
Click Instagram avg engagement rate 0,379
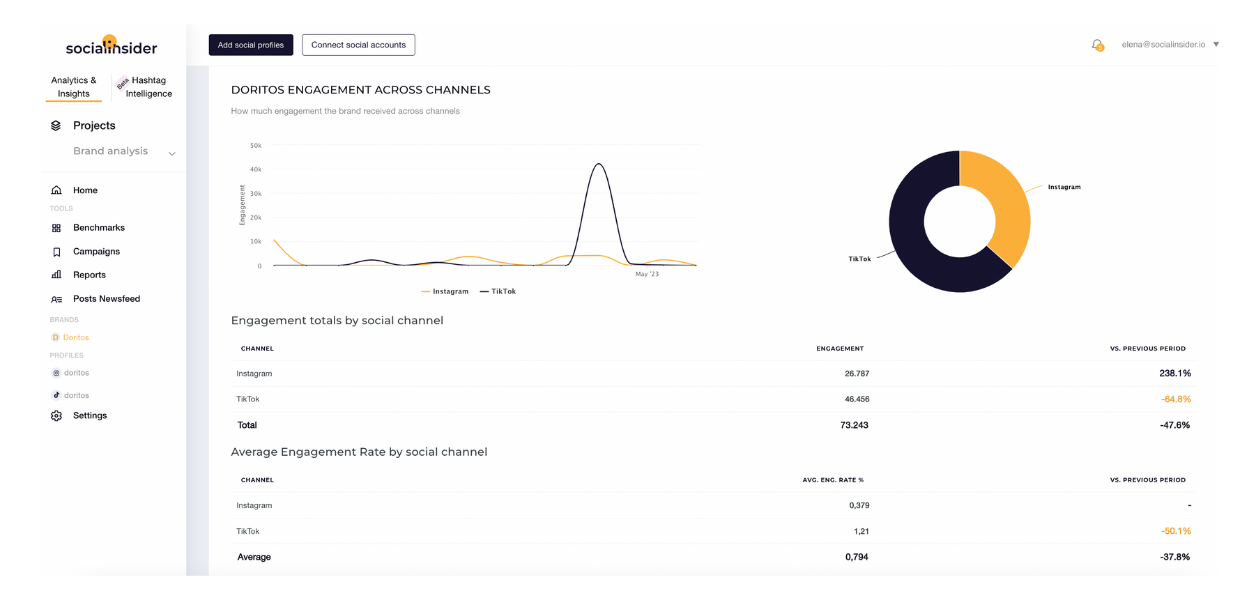pyautogui.click(x=859, y=506)
